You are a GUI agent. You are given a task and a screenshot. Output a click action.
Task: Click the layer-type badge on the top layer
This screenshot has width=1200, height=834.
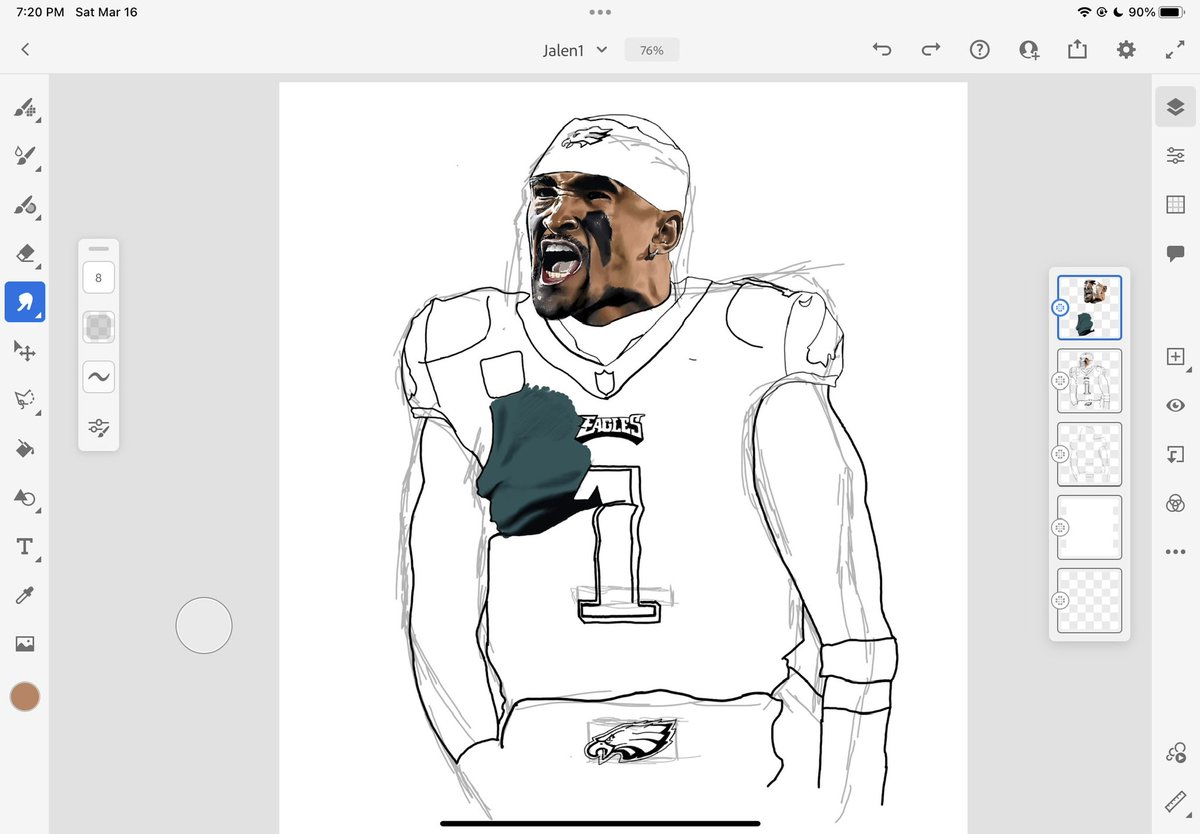[x=1061, y=308]
